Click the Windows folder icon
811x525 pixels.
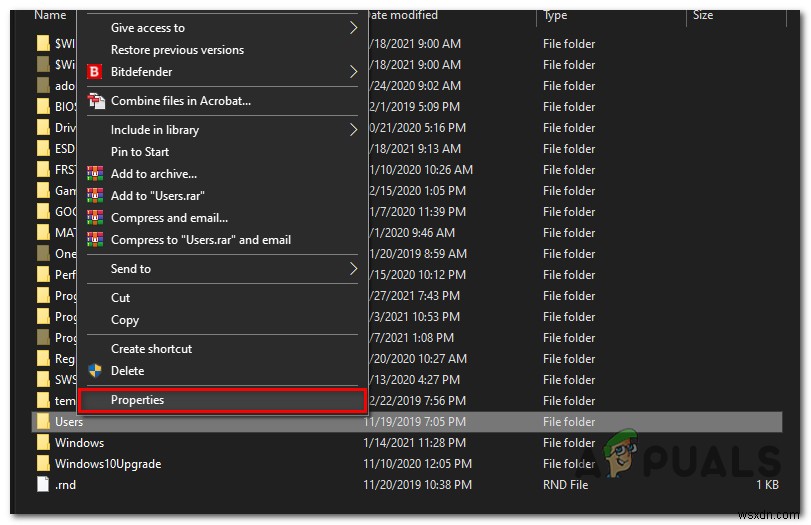43,443
